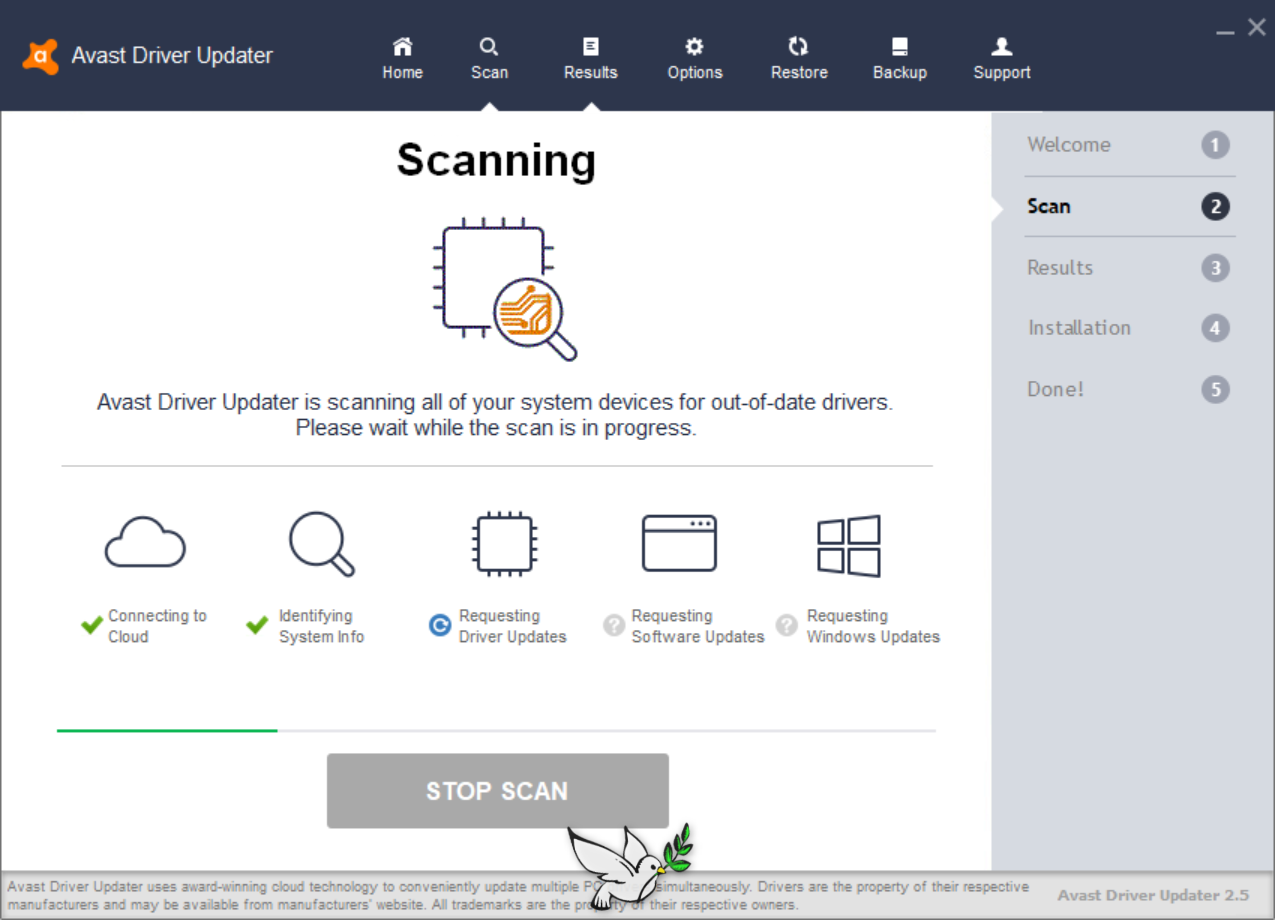Viewport: 1275px width, 920px height.
Task: Click step number 3 badge
Action: 1215,268
